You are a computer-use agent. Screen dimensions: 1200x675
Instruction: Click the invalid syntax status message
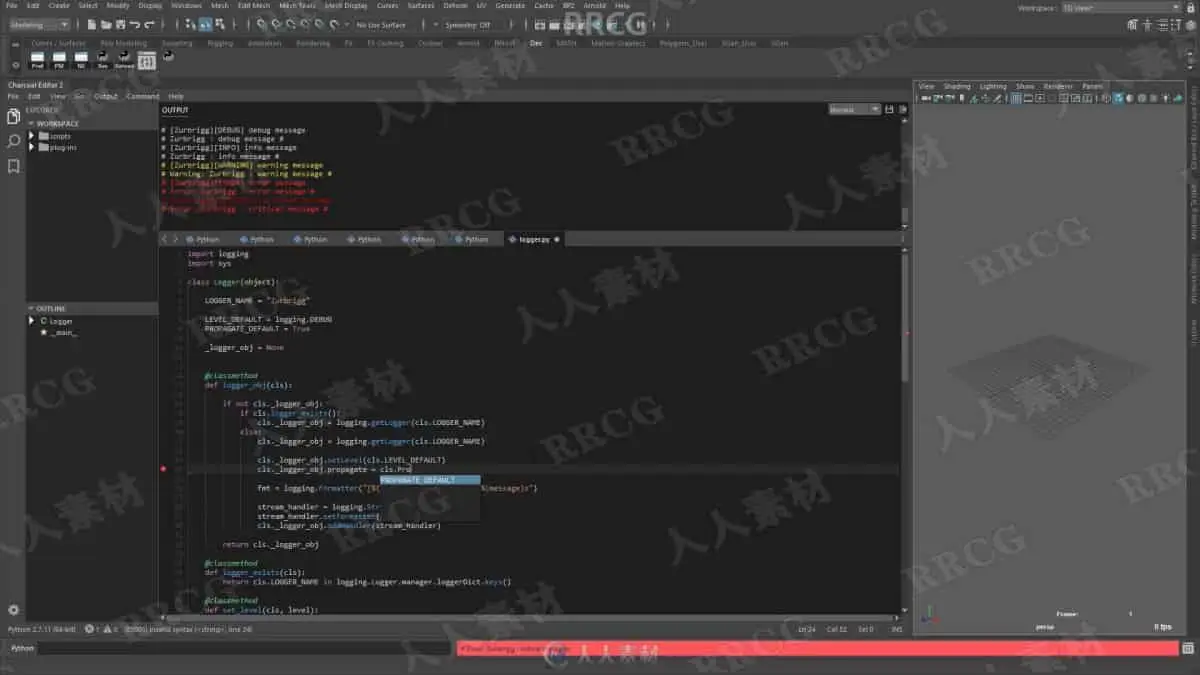pyautogui.click(x=187, y=629)
